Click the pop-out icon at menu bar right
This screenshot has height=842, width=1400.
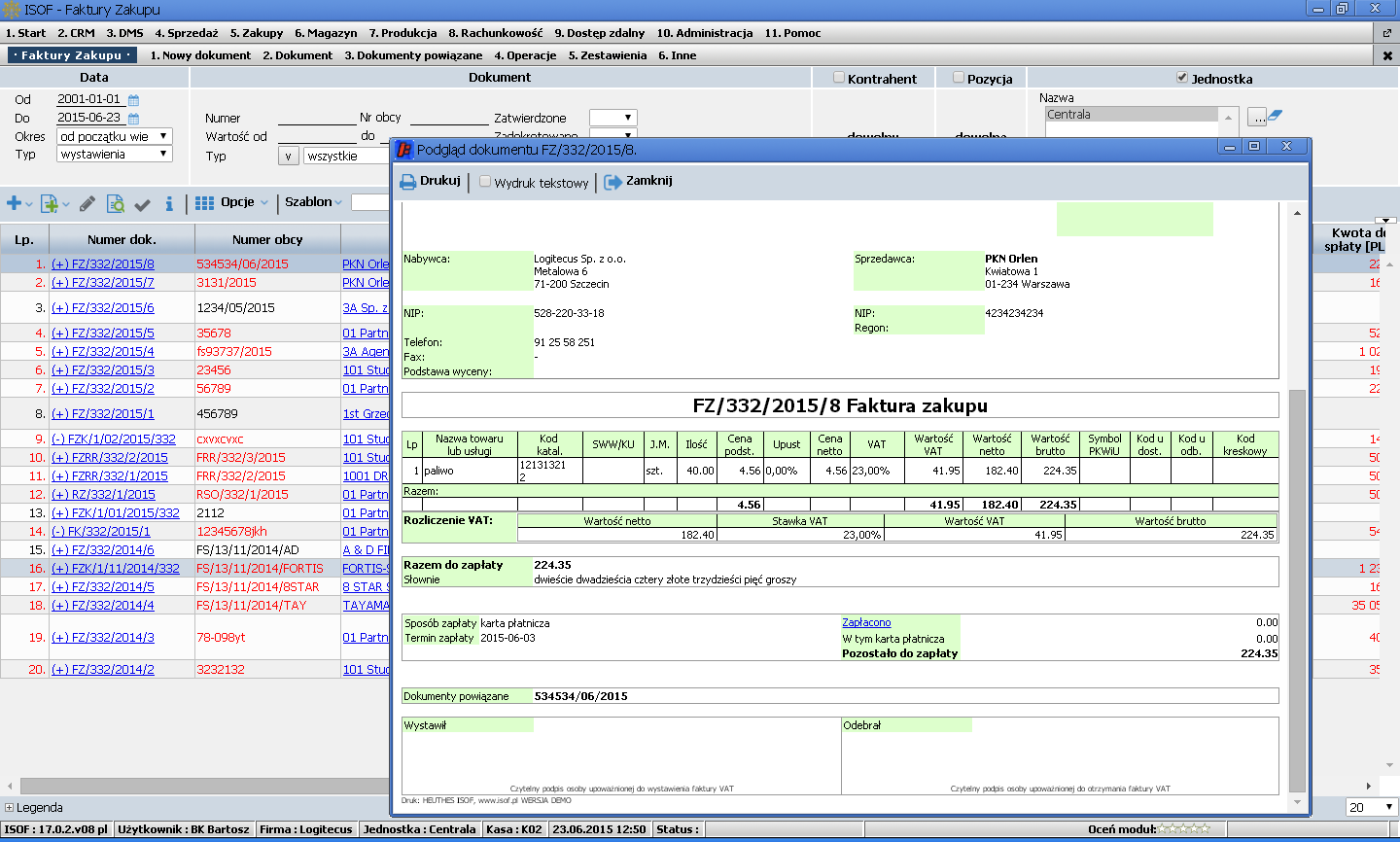[1387, 33]
